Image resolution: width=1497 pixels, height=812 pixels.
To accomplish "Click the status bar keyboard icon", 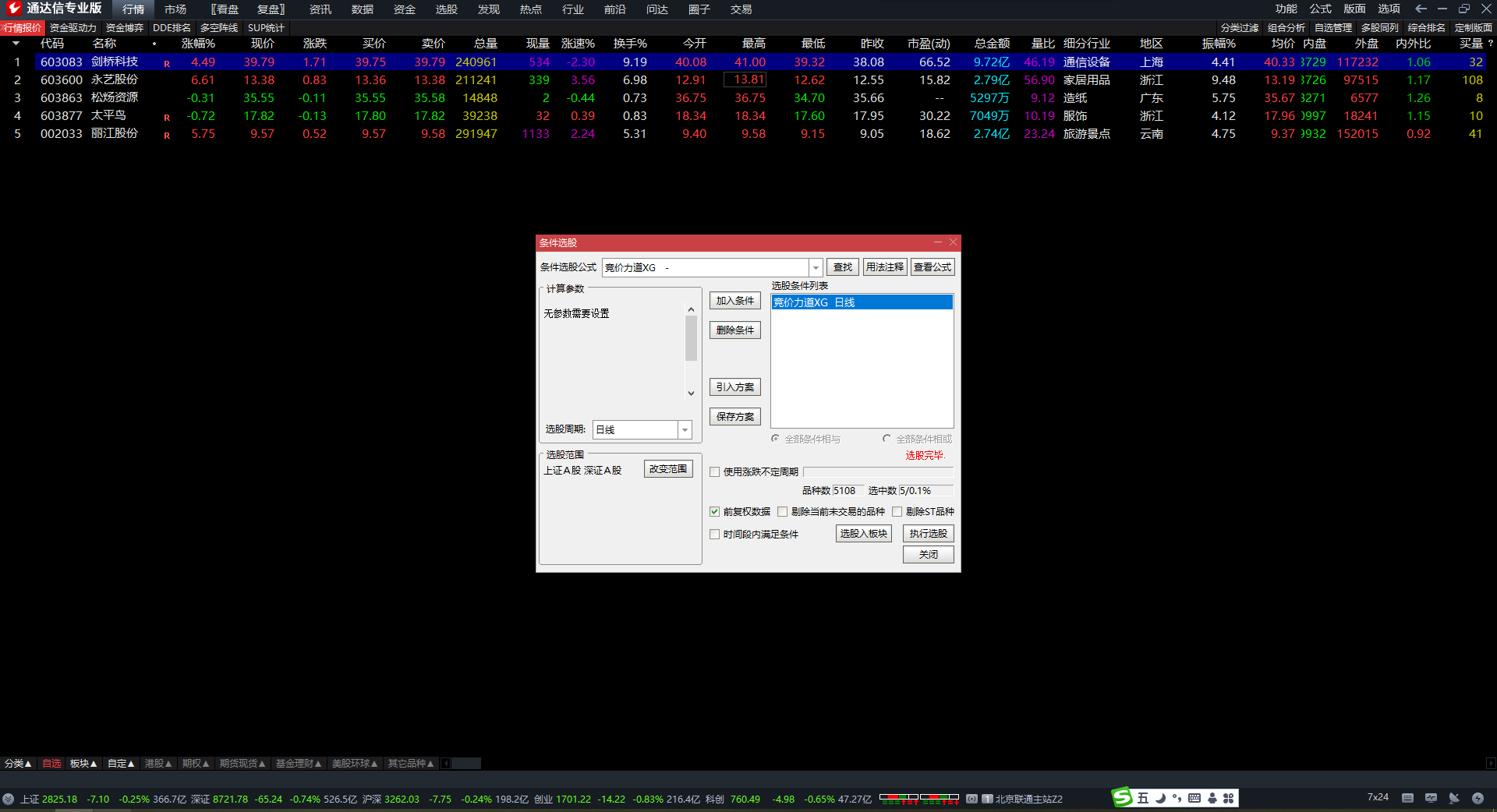I will point(1407,798).
